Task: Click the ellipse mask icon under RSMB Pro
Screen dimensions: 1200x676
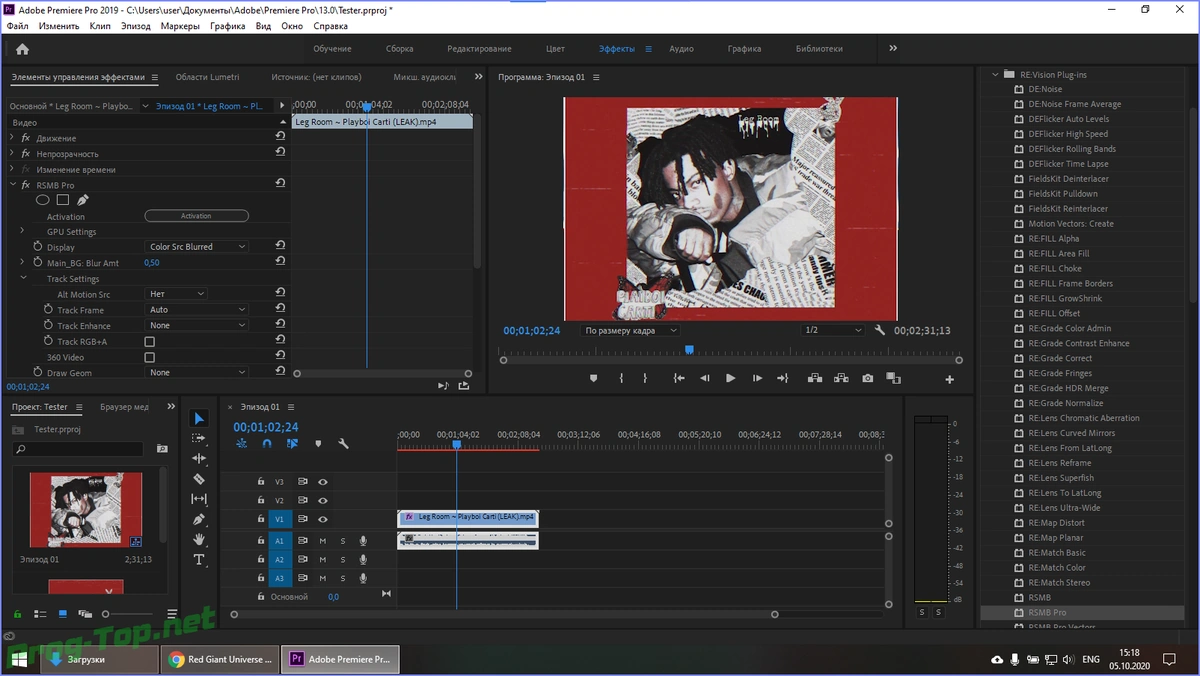Action: click(43, 200)
